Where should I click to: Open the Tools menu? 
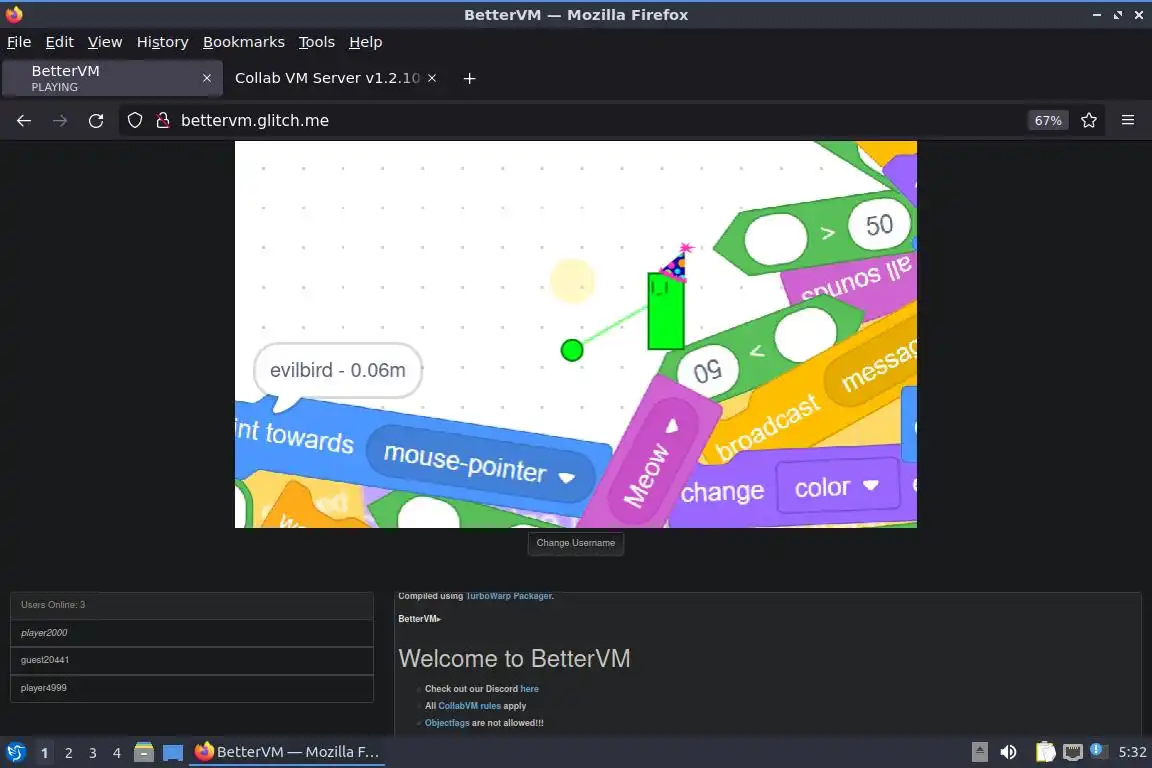click(x=317, y=42)
